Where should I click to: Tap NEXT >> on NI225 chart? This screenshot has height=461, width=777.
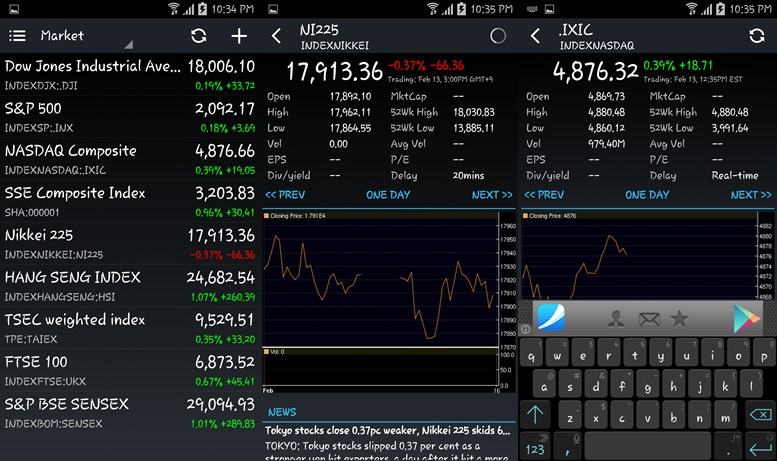click(492, 195)
